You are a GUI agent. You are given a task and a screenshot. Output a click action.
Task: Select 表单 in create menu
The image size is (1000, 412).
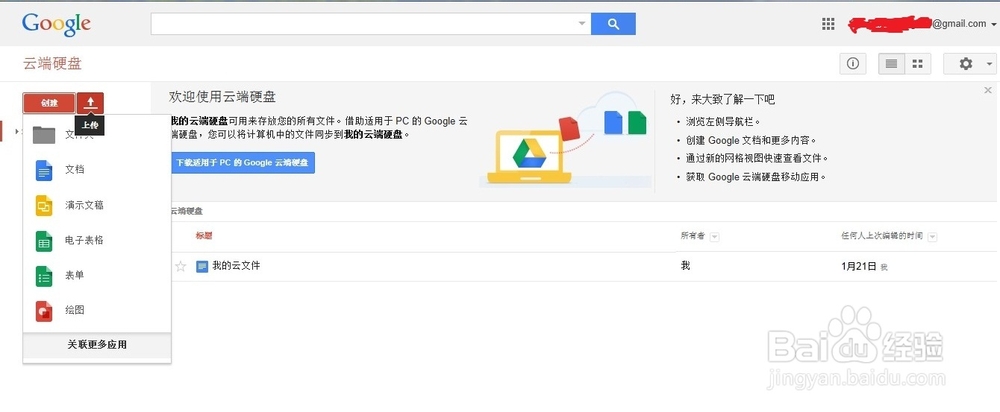96,276
